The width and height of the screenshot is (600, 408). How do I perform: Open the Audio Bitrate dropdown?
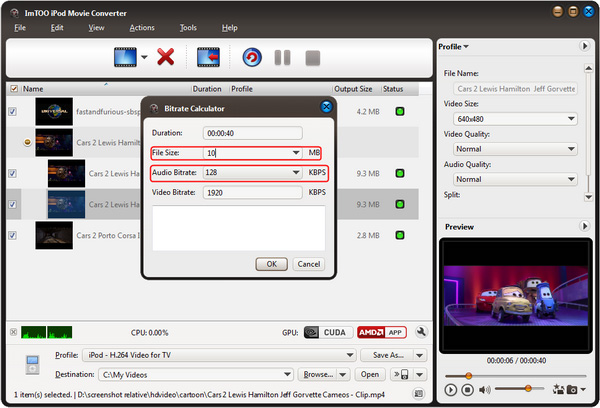(296, 173)
